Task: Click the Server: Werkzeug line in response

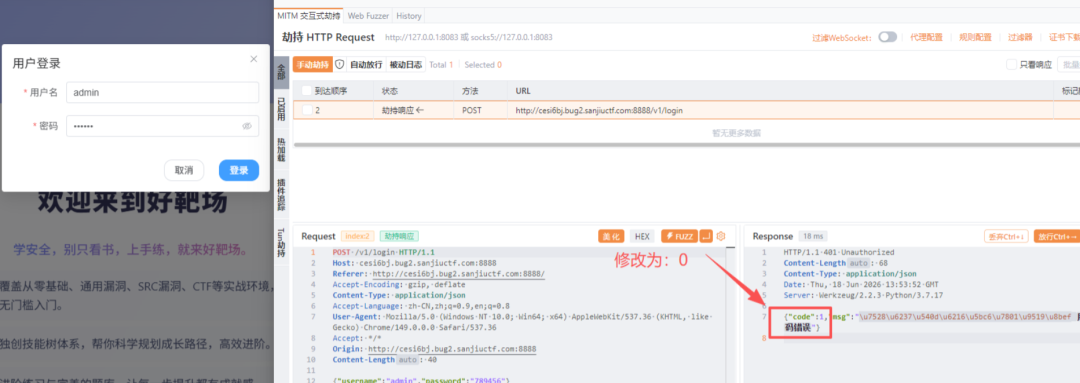Action: click(x=863, y=295)
